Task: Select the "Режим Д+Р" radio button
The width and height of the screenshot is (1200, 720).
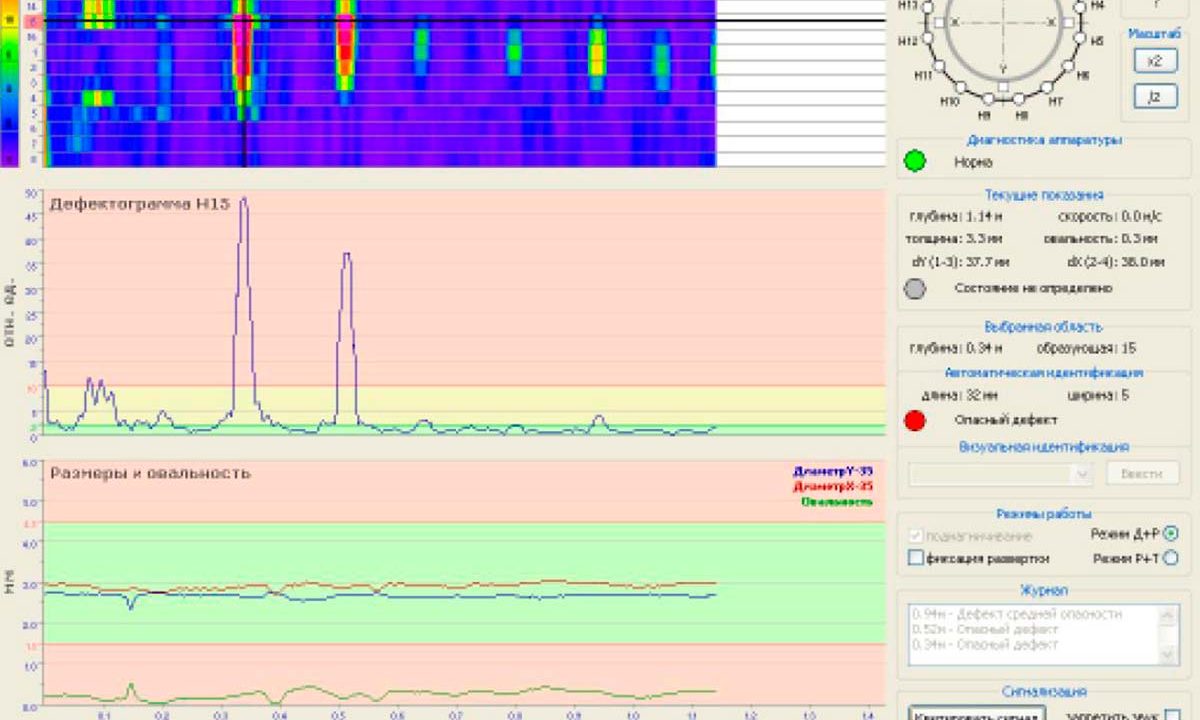Action: 1171,534
